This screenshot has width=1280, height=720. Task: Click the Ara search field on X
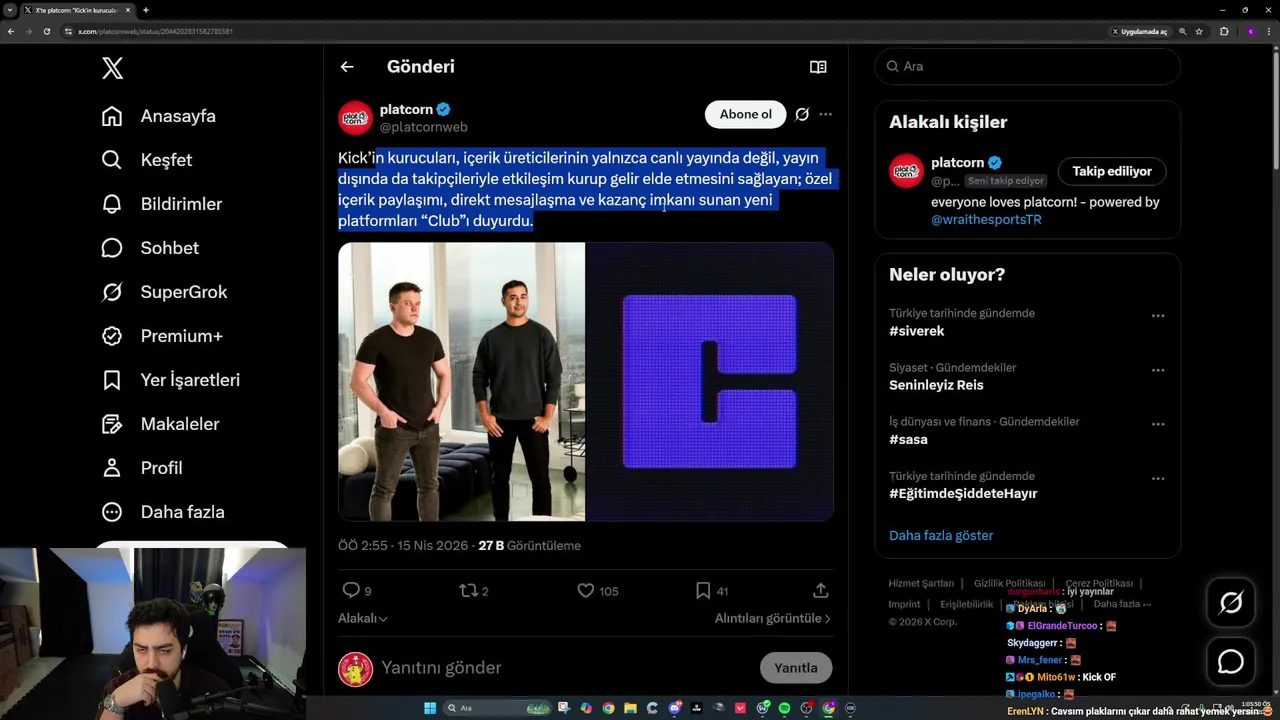point(1027,66)
